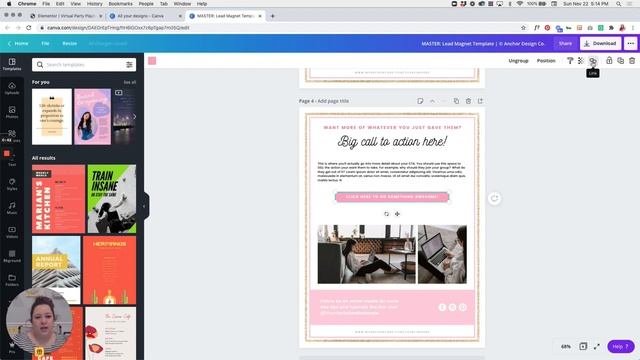Select the laptop close-up photo on canvas
Image resolution: width=640 pixels, height=360 pixels.
(x=442, y=254)
